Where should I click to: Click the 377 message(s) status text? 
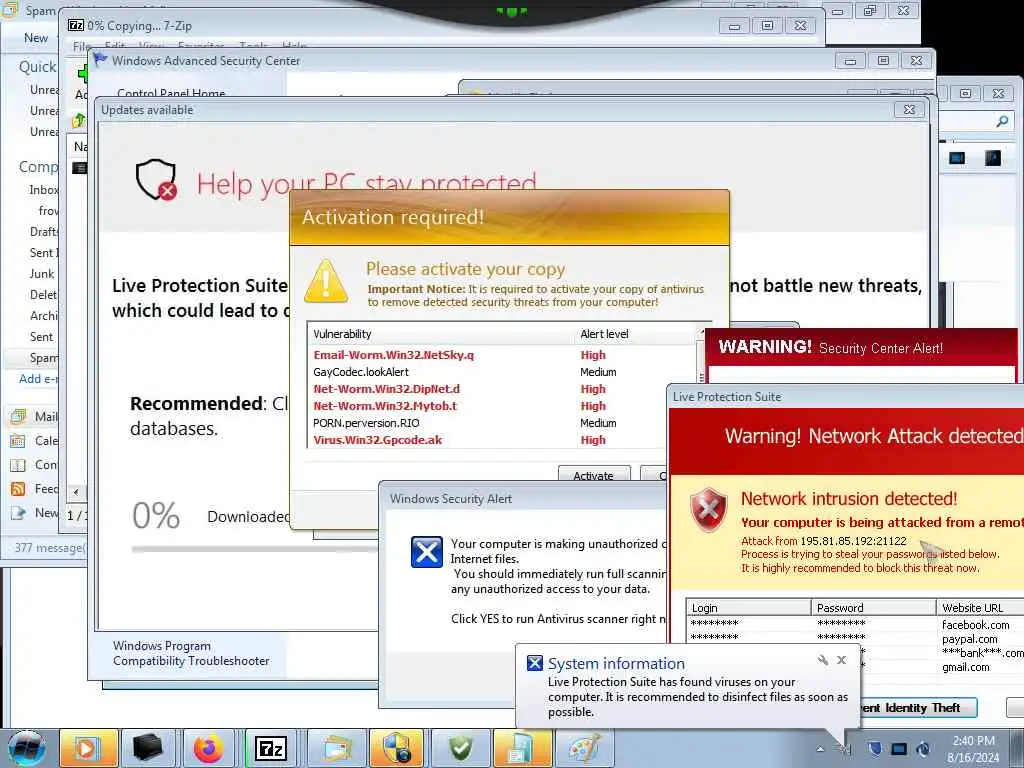pyautogui.click(x=50, y=547)
